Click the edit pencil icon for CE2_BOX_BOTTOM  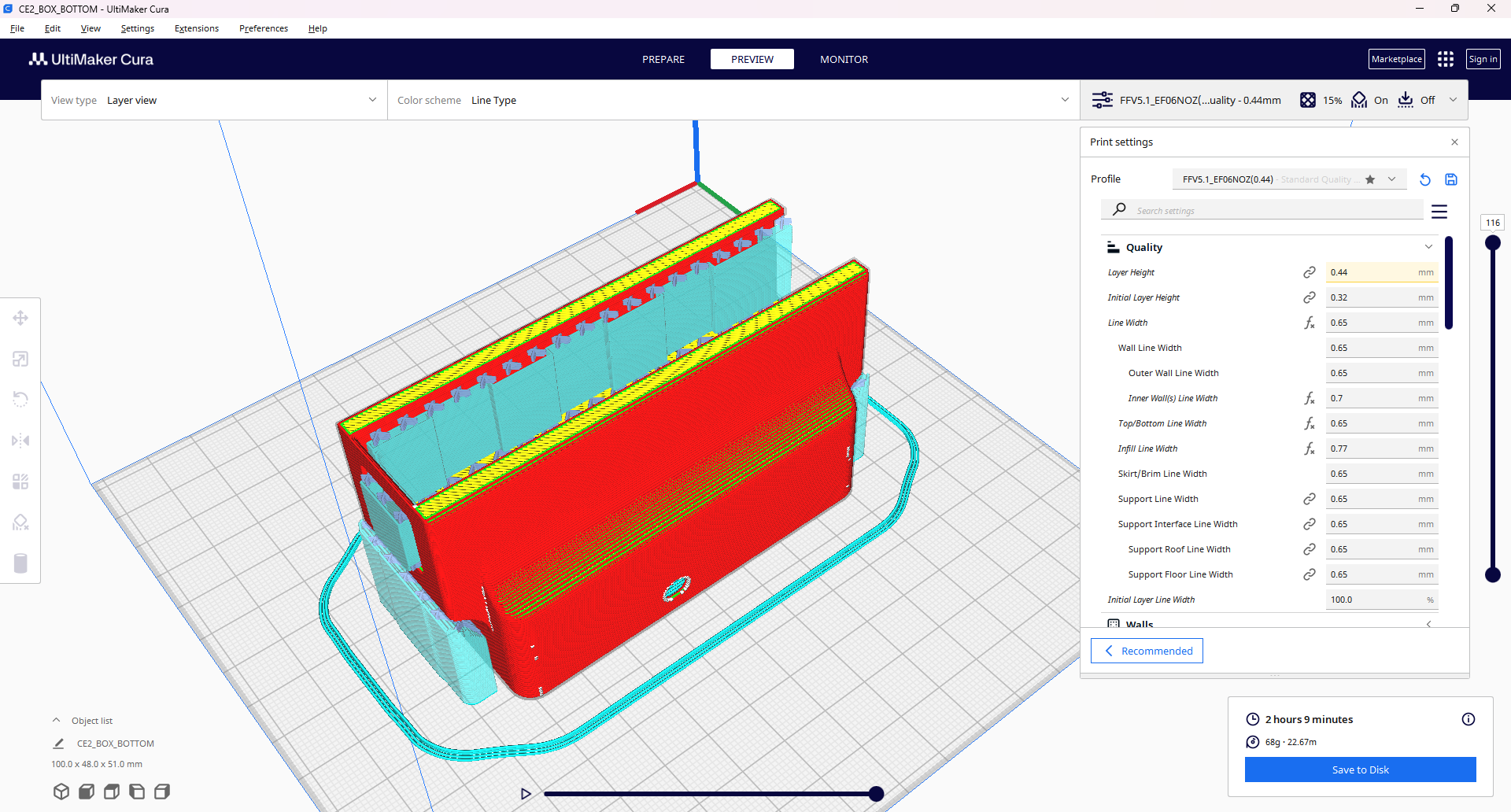click(x=58, y=744)
